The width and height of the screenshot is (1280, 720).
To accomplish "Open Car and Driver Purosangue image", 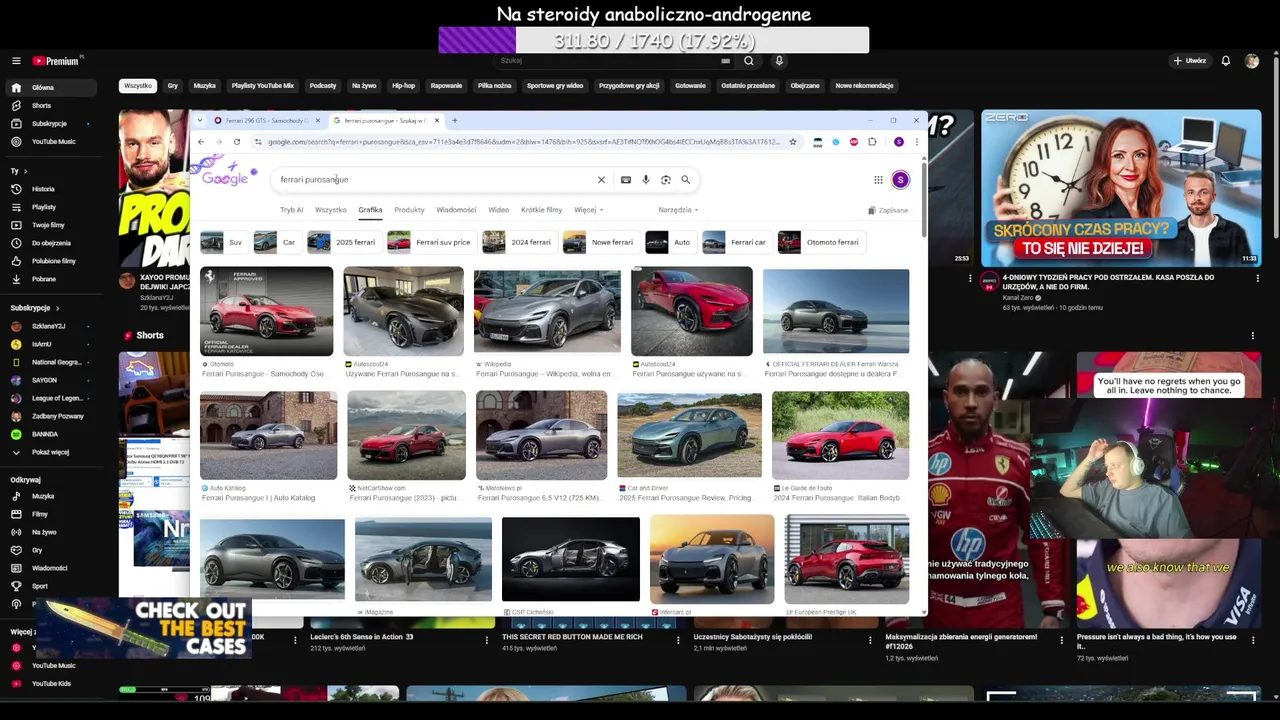I will (689, 435).
